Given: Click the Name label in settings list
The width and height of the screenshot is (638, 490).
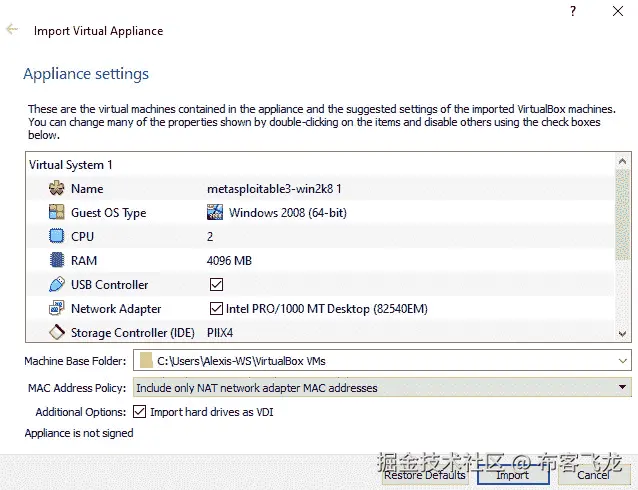Looking at the screenshot, I should pos(87,188).
